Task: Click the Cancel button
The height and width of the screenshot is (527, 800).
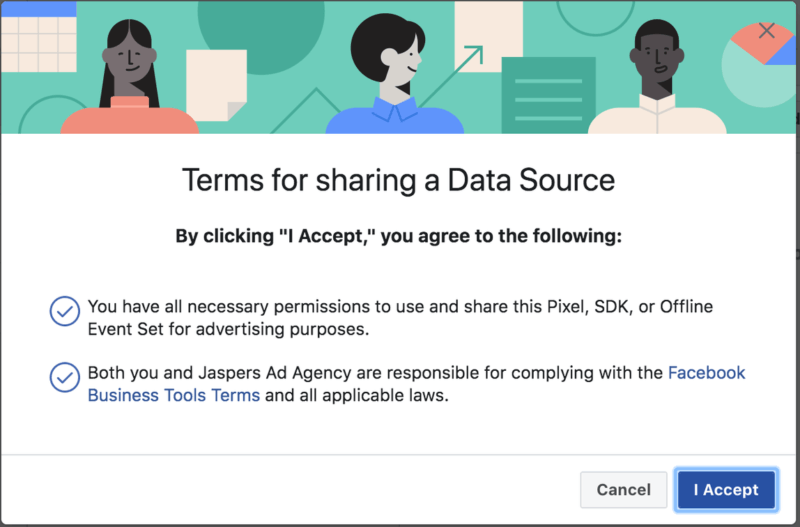Action: 623,490
